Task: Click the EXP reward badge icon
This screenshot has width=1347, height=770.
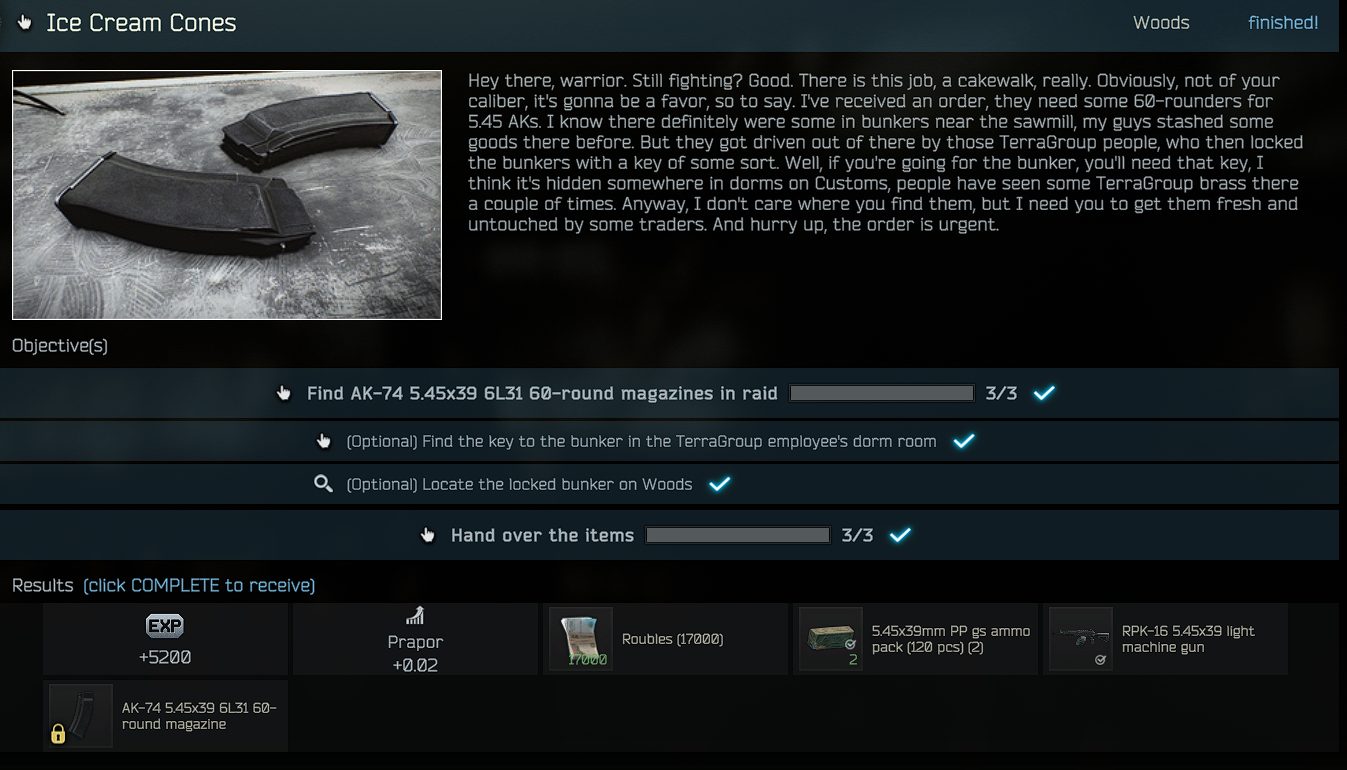Action: point(165,626)
